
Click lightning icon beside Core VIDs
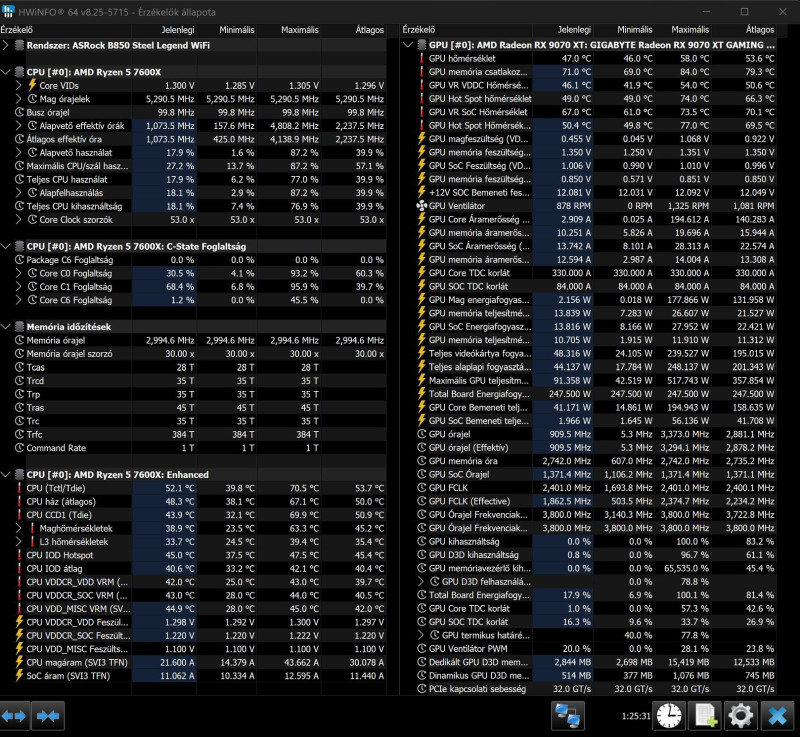[32, 85]
